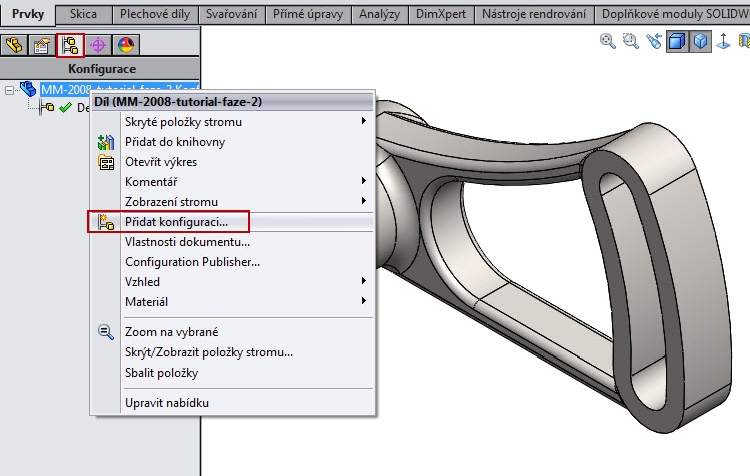This screenshot has width=750, height=476.
Task: Open the PropertyManager tab icon
Action: [42, 45]
